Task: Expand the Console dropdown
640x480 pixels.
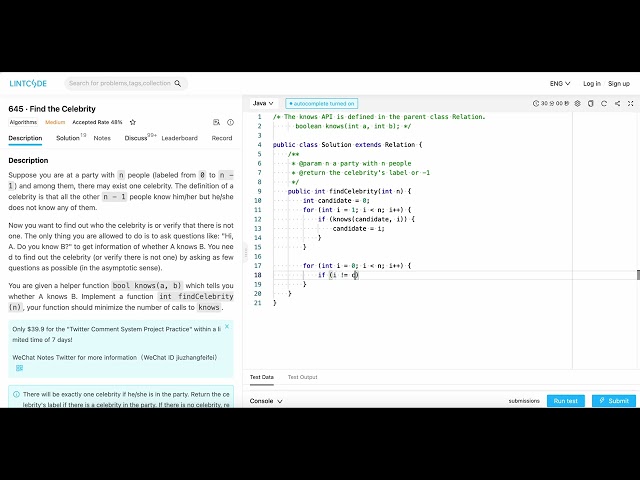Action: click(266, 401)
